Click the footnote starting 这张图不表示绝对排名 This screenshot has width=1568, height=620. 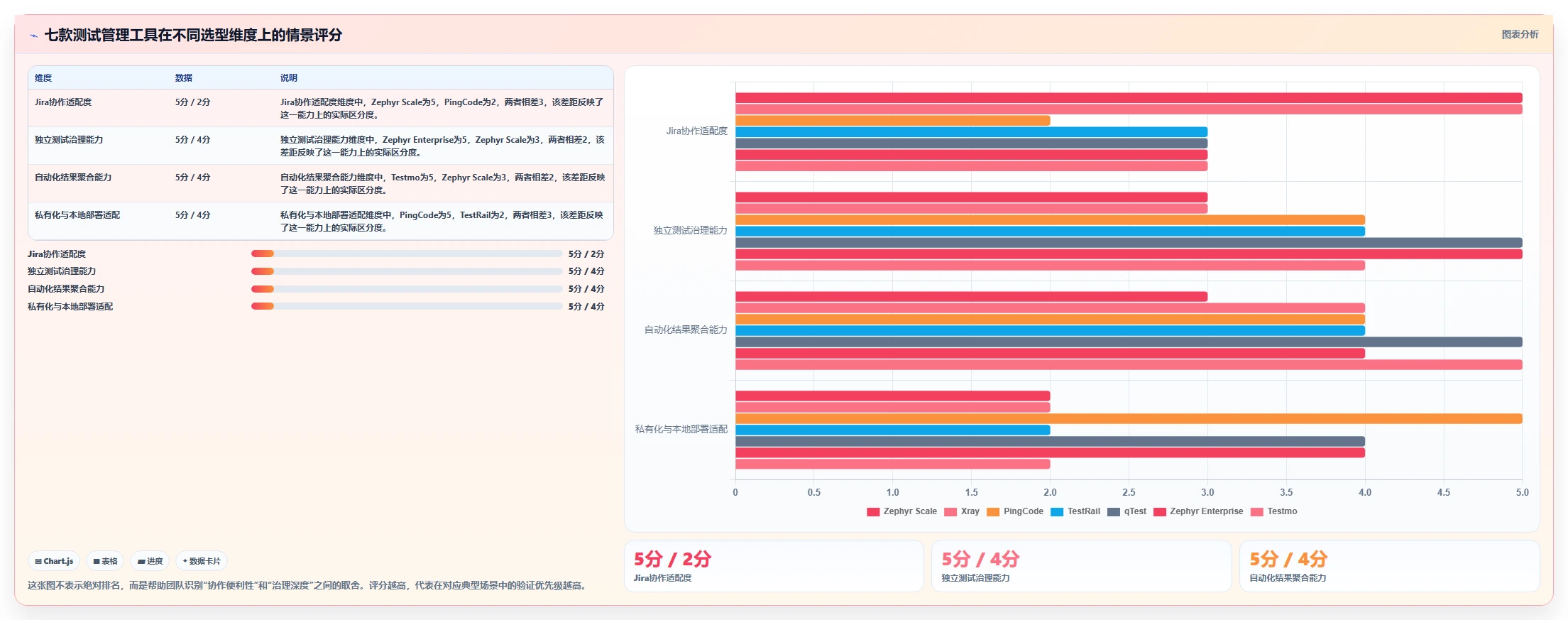click(308, 586)
